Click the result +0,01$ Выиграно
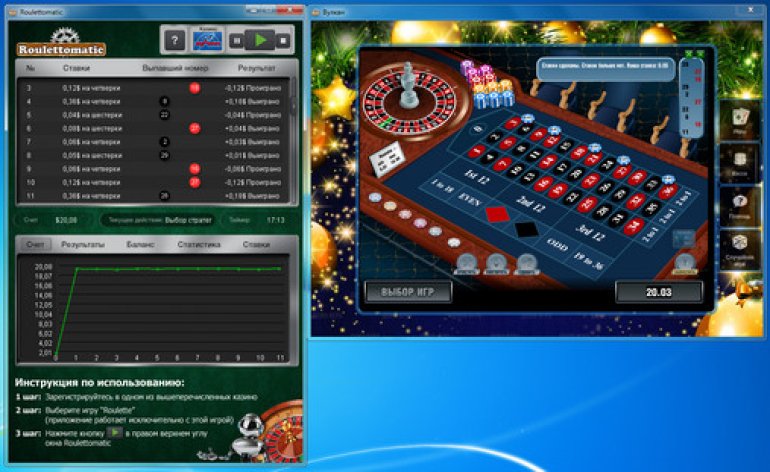770x472 pixels. 252,155
